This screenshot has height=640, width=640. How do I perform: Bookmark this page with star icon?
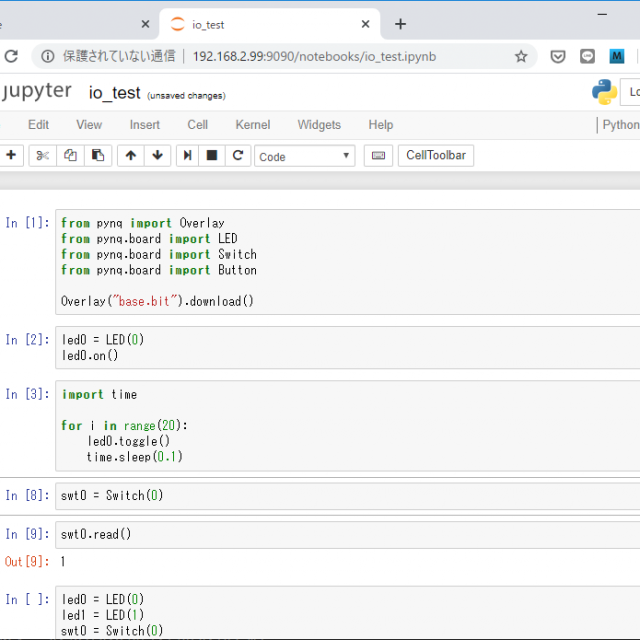coord(521,57)
